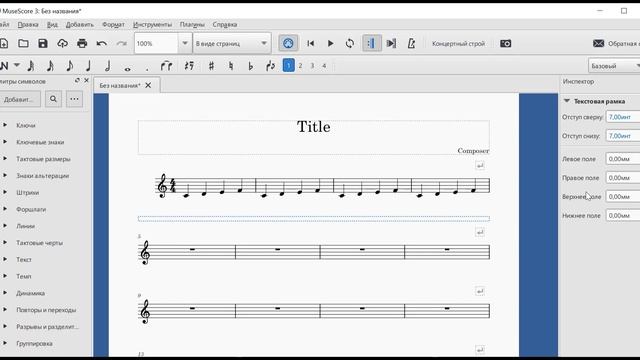Image resolution: width=640 pixels, height=360 pixels.
Task: Toggle the metronome icon
Action: tap(411, 43)
